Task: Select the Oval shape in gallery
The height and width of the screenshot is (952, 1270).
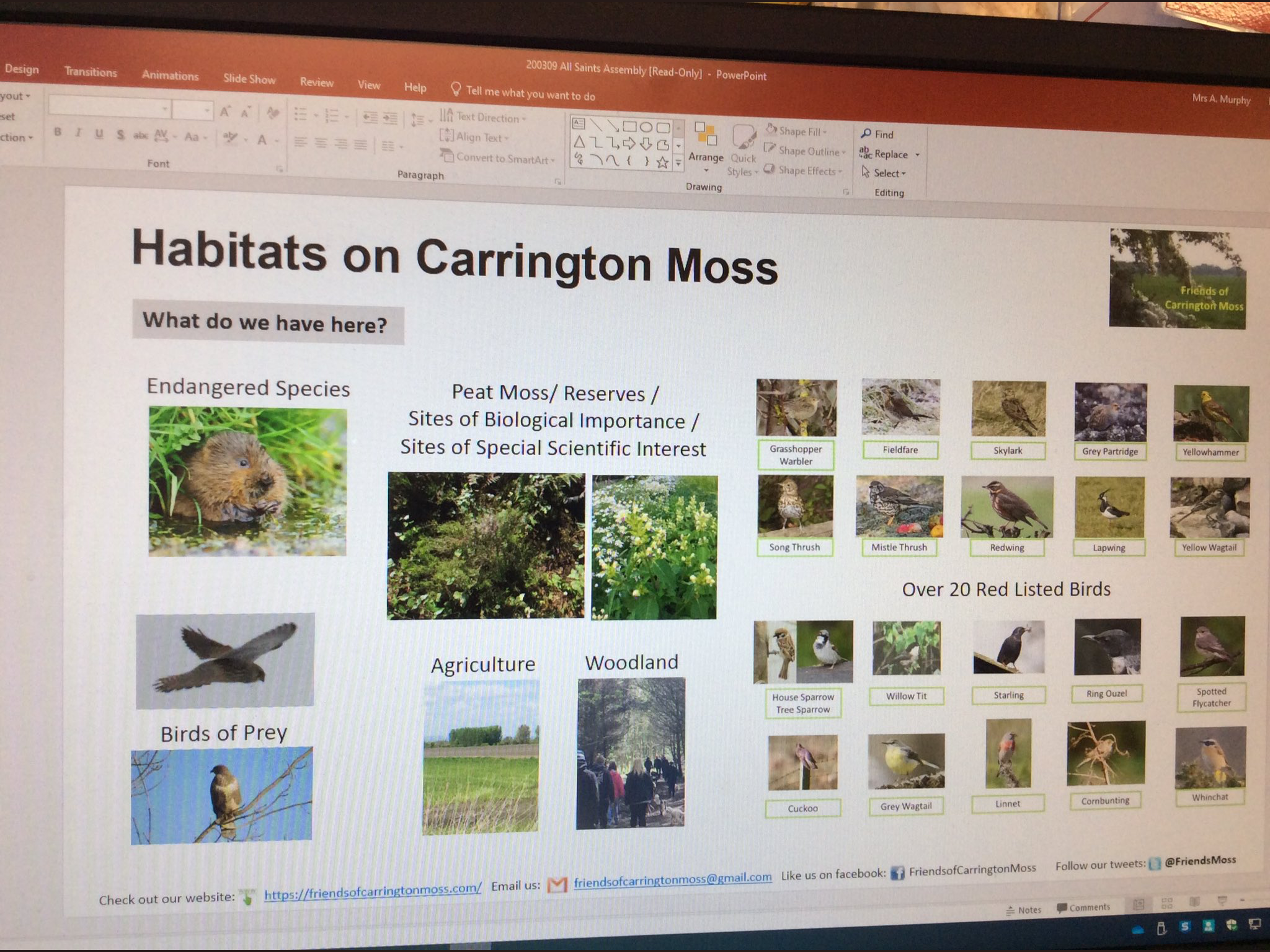Action: pyautogui.click(x=646, y=127)
